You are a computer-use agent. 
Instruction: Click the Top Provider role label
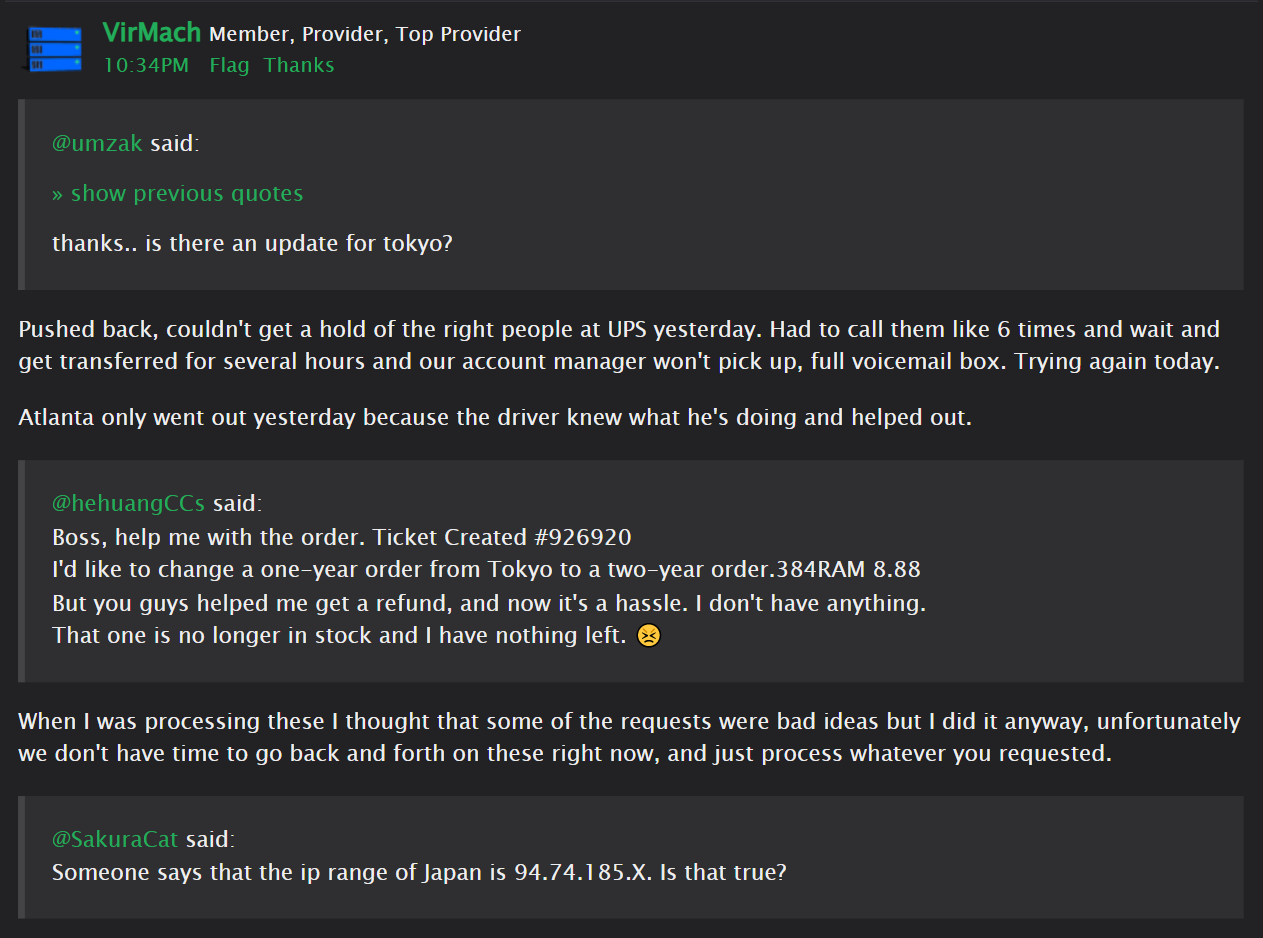[458, 35]
